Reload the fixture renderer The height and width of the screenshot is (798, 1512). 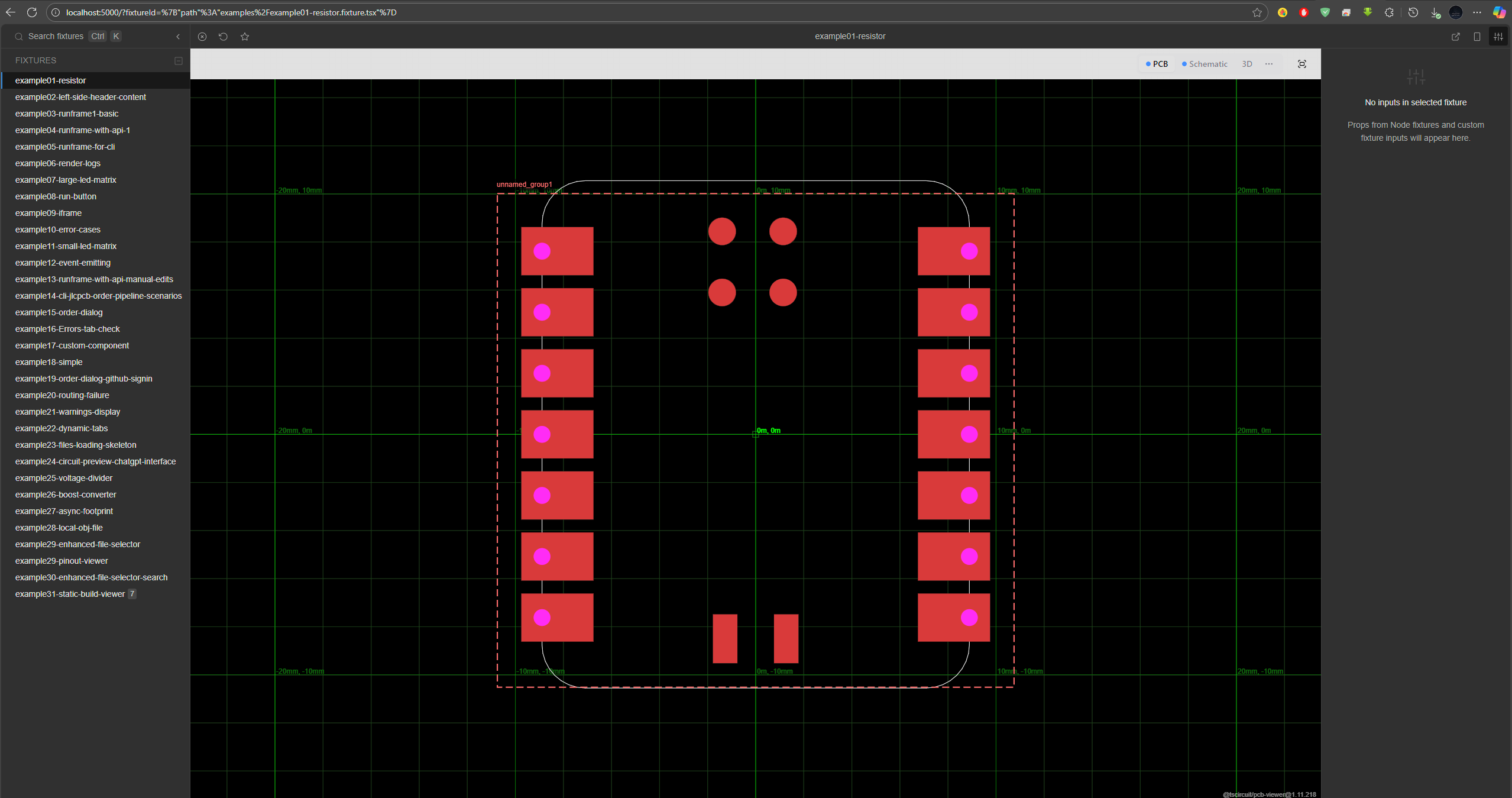(x=223, y=37)
